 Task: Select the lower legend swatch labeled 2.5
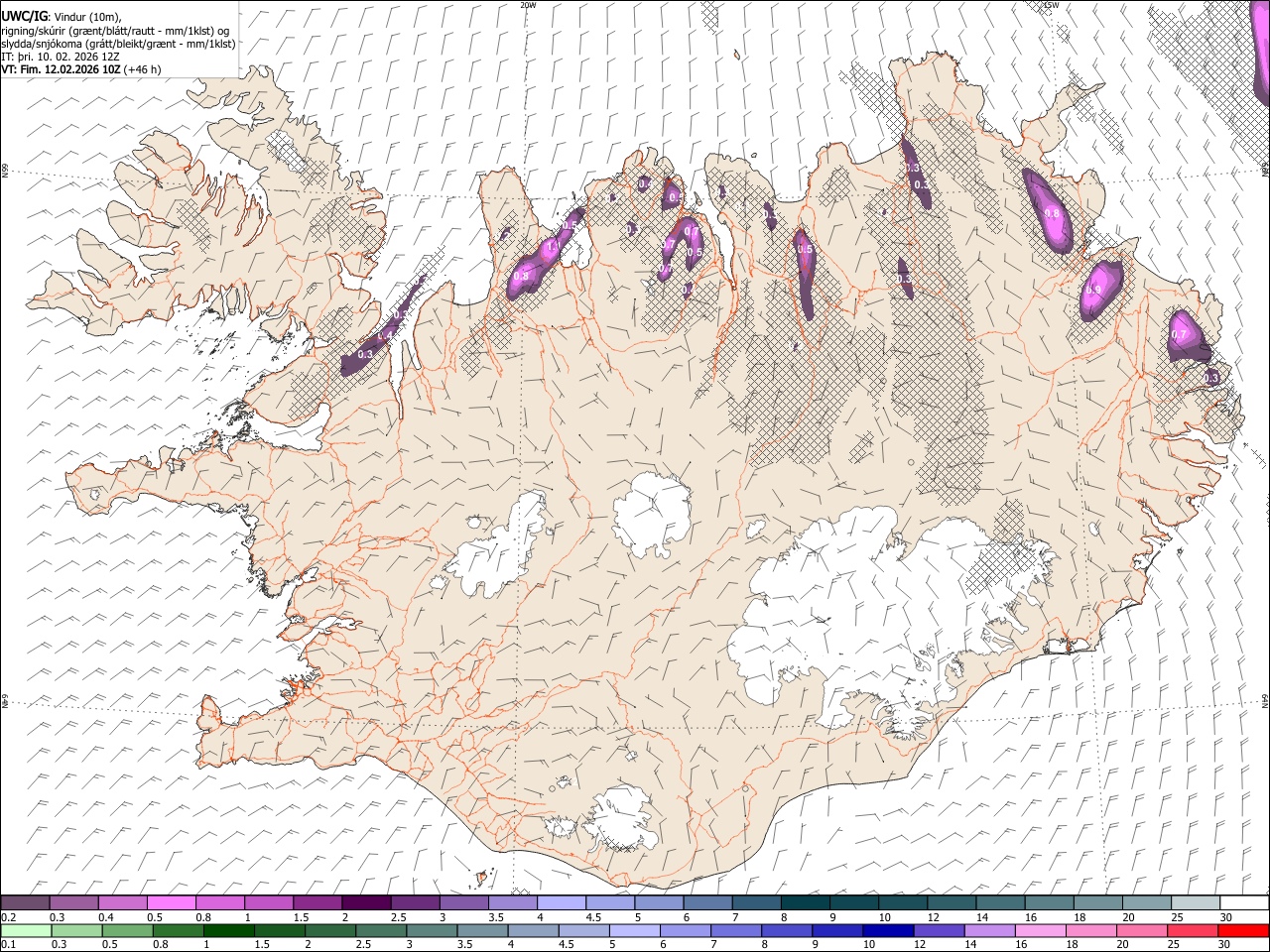point(381,931)
